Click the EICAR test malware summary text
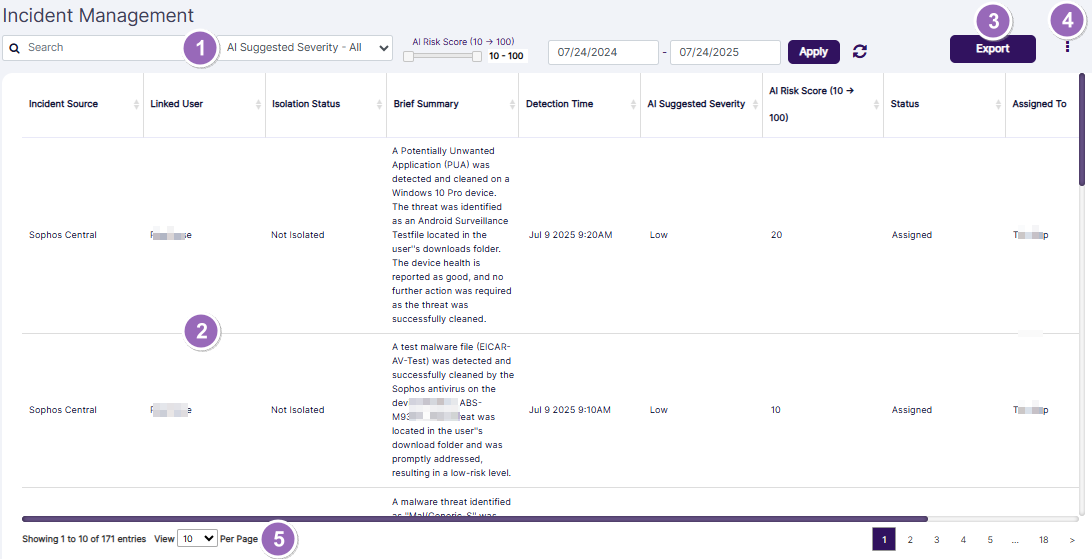The width and height of the screenshot is (1092, 559). (x=453, y=410)
